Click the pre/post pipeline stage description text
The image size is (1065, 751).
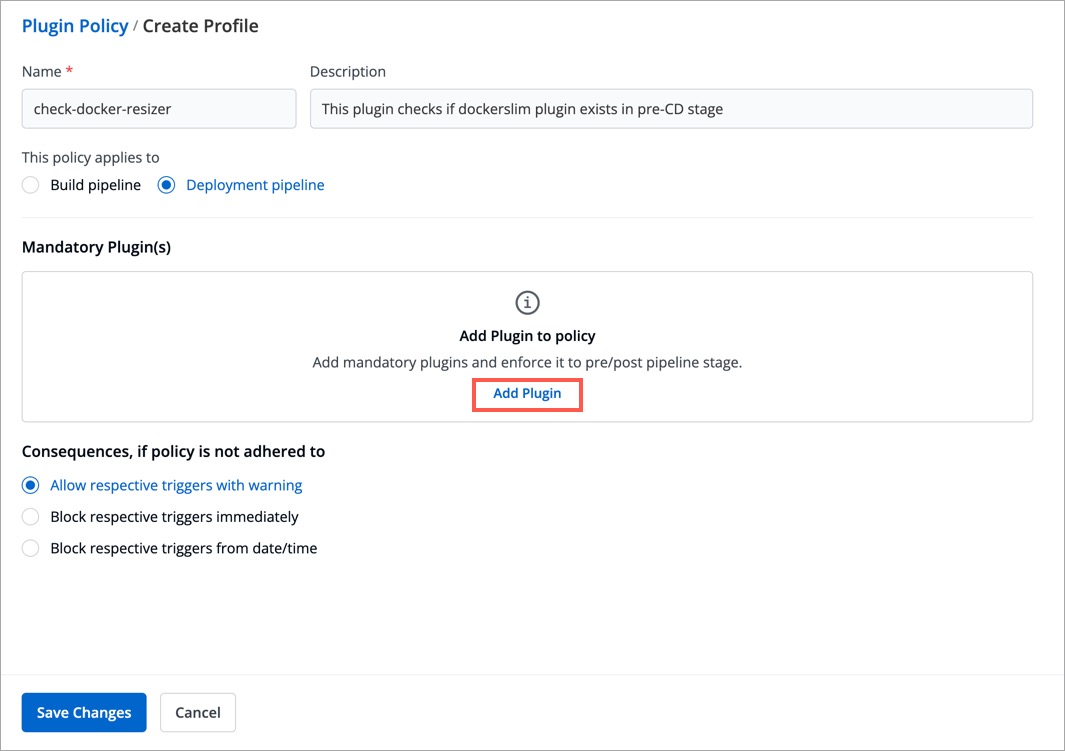coord(527,362)
